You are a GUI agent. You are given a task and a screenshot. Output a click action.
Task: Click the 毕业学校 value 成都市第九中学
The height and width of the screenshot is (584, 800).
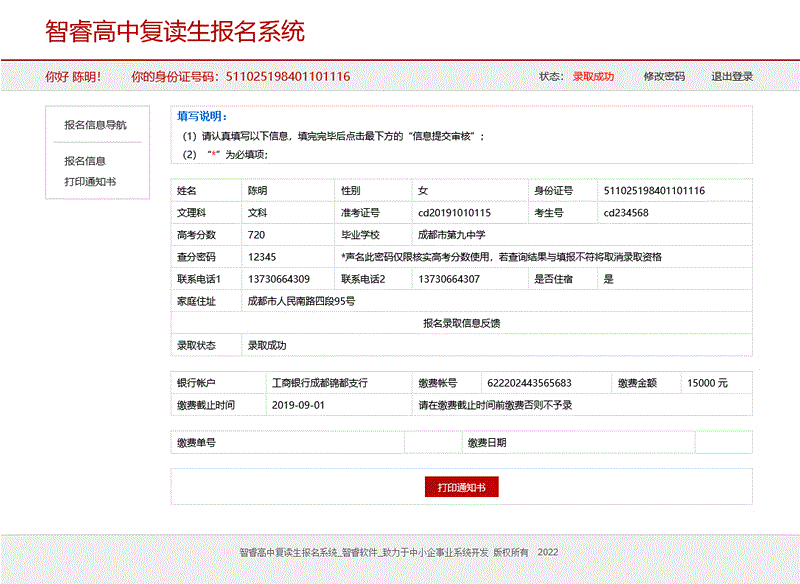click(451, 235)
